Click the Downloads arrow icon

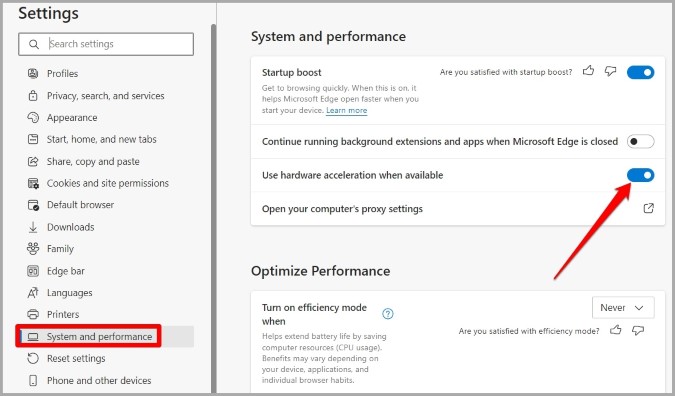tap(33, 227)
